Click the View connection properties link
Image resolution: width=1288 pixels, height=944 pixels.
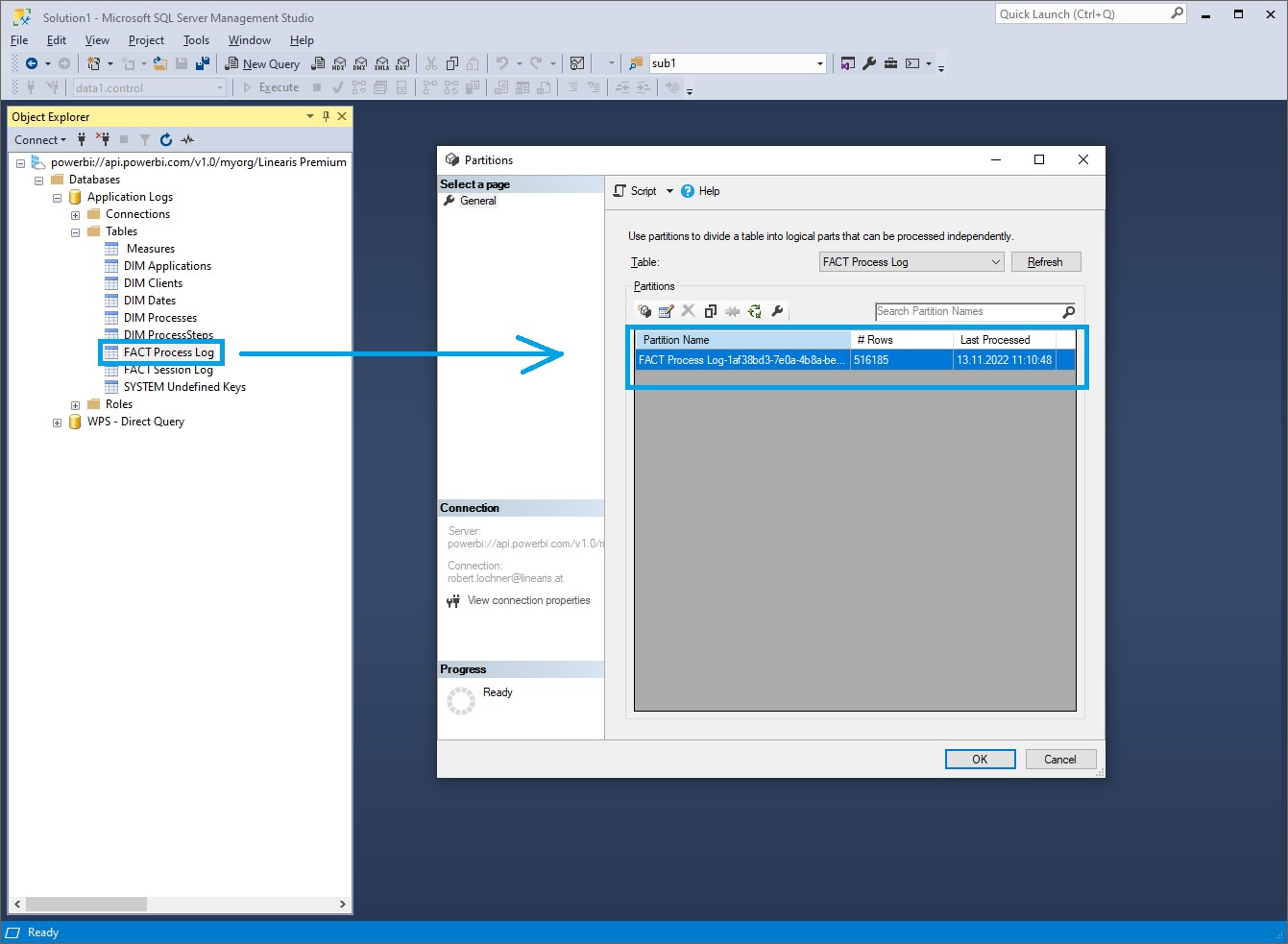[528, 599]
